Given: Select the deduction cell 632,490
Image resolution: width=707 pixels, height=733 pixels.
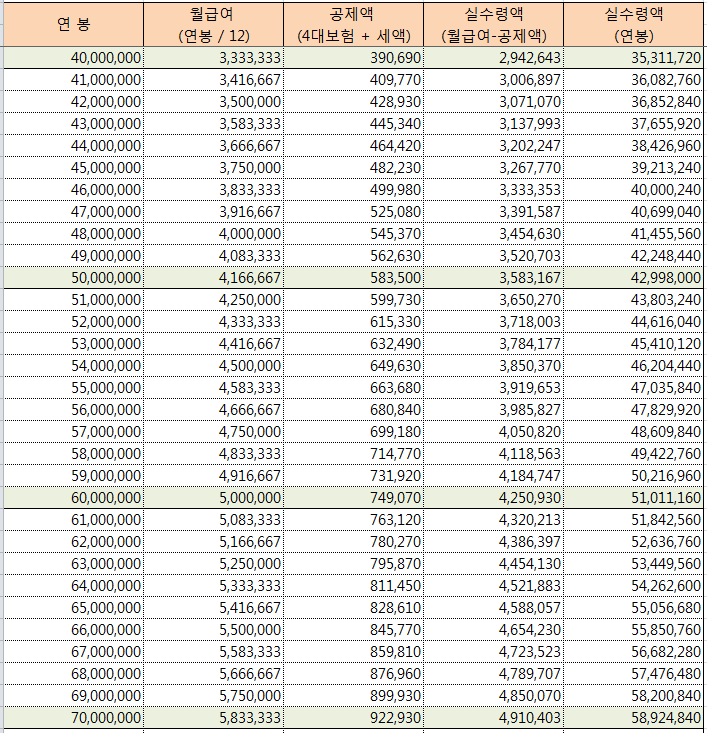Looking at the screenshot, I should 354,344.
